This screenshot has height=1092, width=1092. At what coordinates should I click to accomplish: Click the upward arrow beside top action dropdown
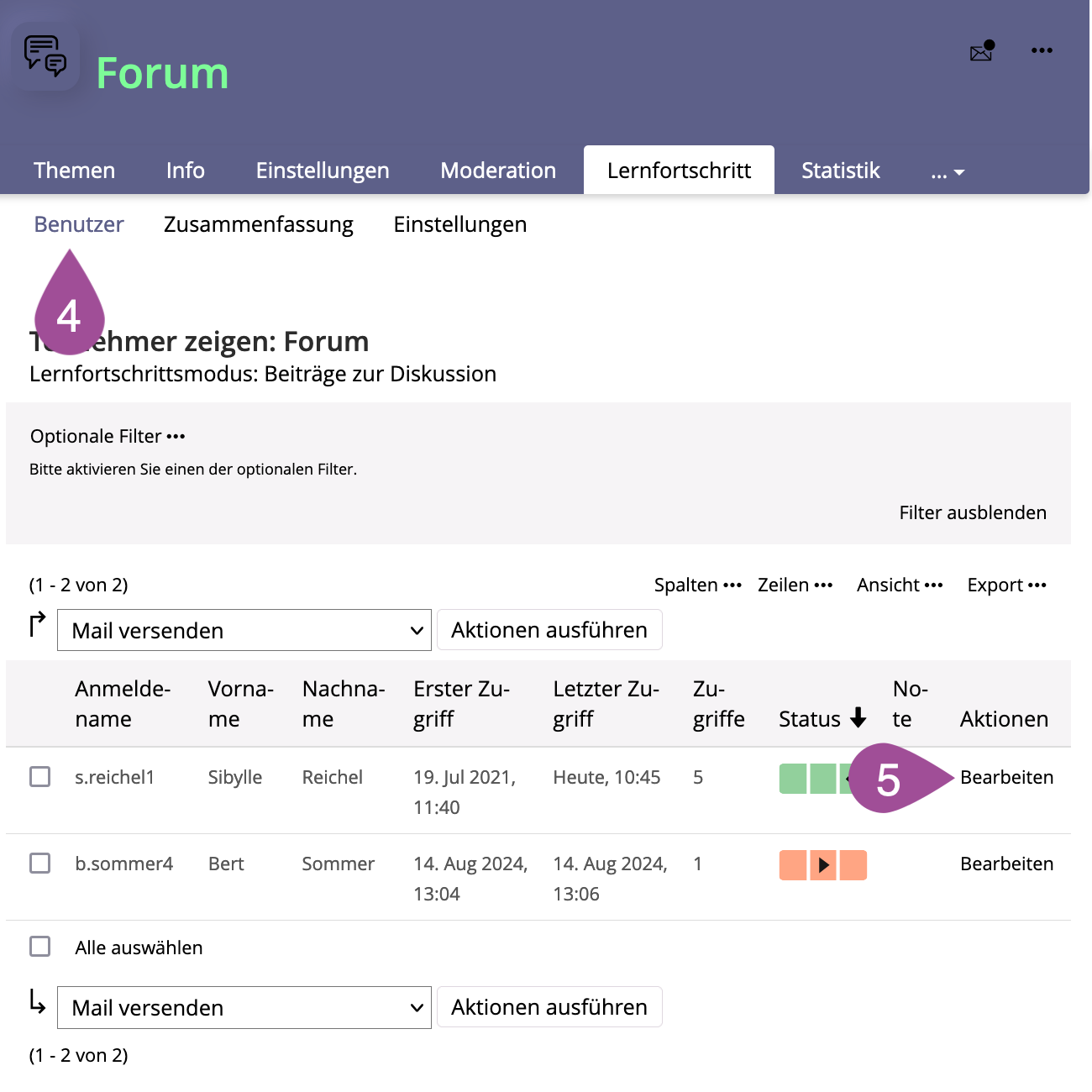37,625
